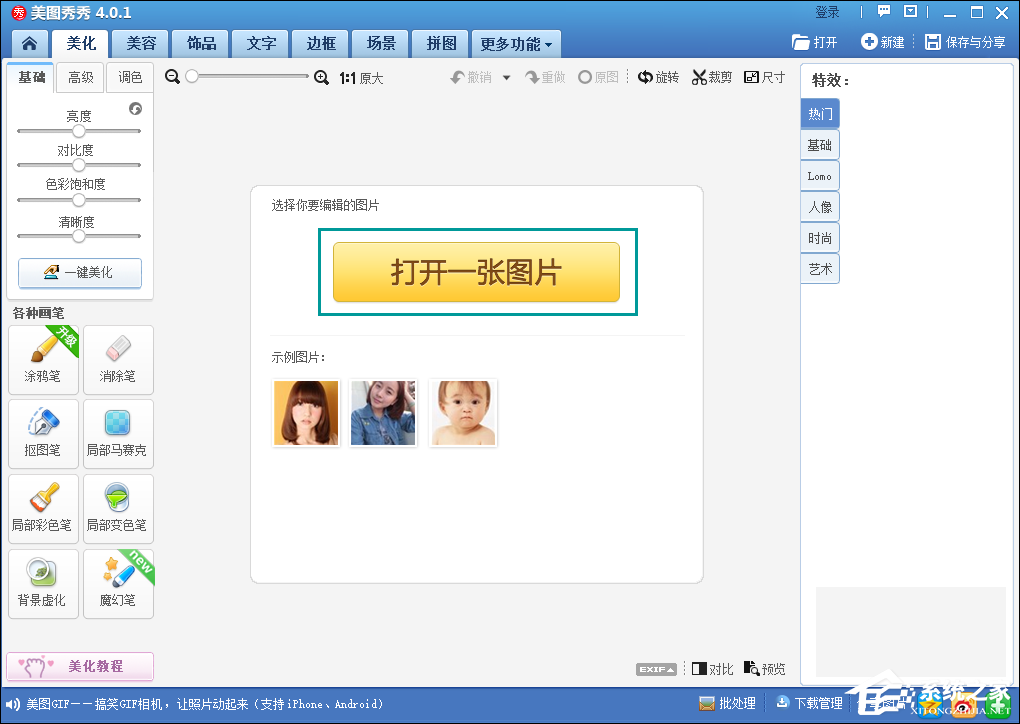
Task: Open 批处理 batch processing
Action: [x=727, y=704]
